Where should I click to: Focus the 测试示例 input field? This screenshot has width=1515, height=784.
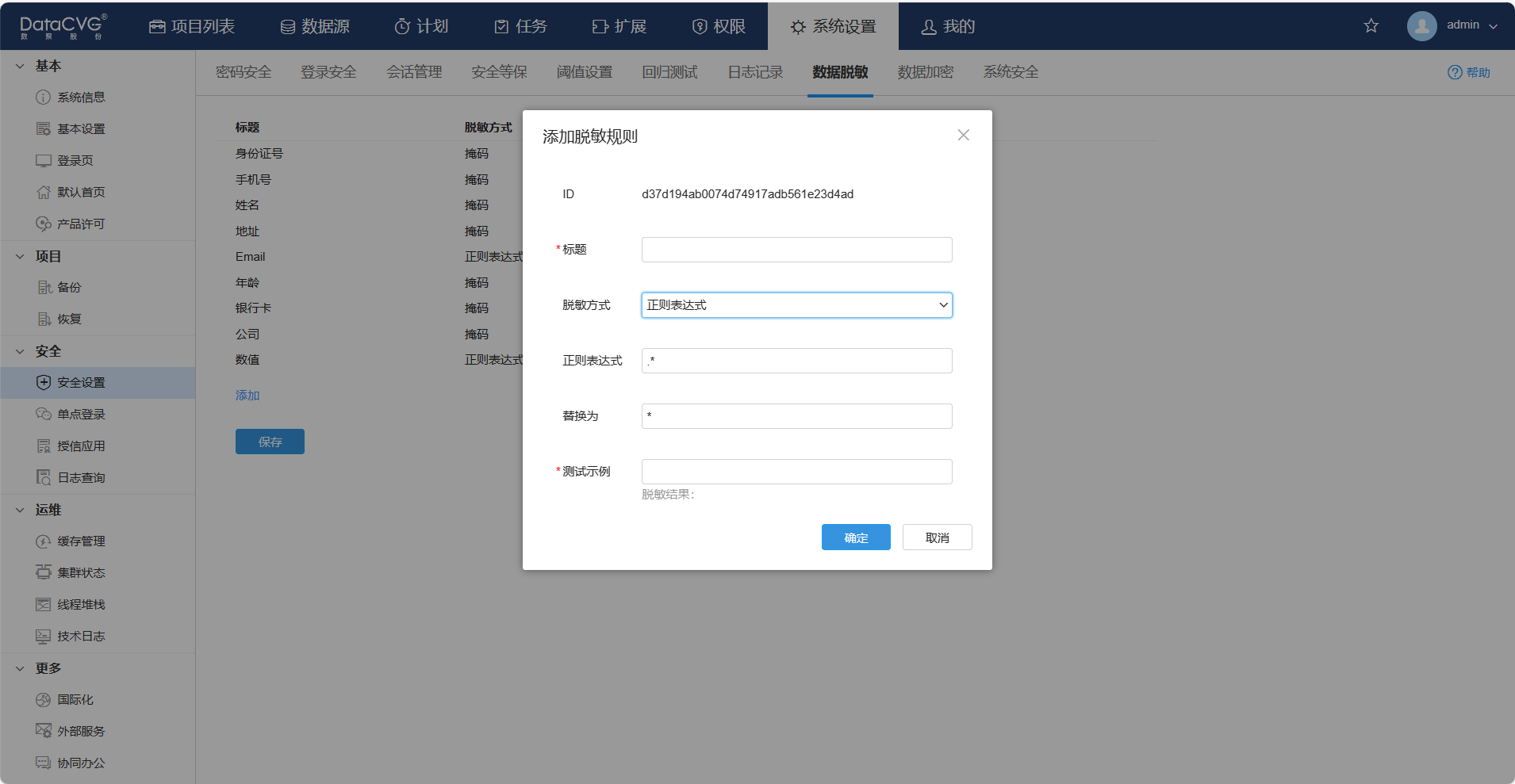point(796,472)
